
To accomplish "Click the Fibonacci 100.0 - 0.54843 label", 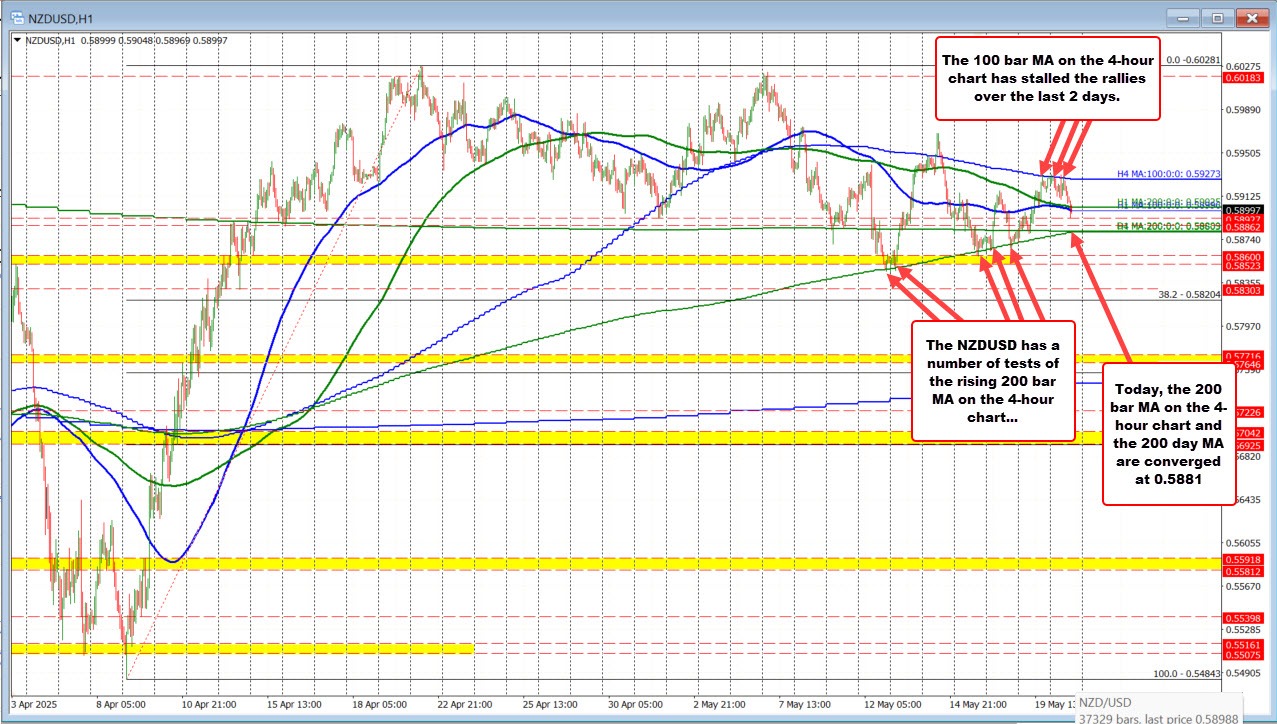I will click(1187, 674).
